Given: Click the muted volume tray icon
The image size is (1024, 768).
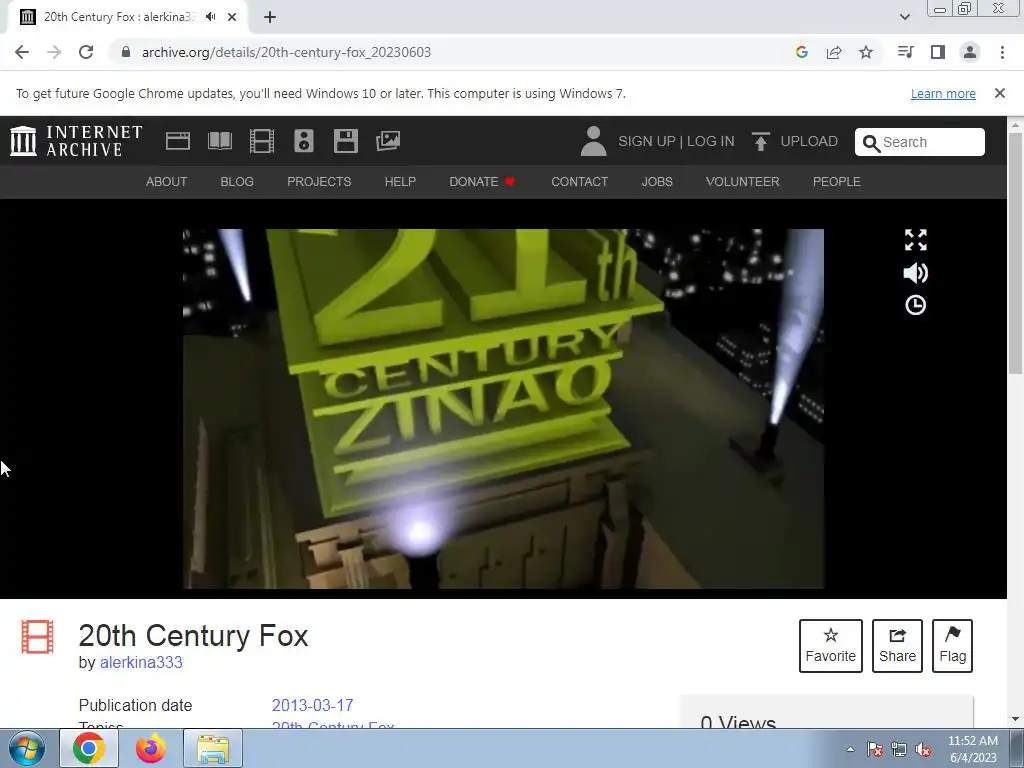Looking at the screenshot, I should pos(923,750).
